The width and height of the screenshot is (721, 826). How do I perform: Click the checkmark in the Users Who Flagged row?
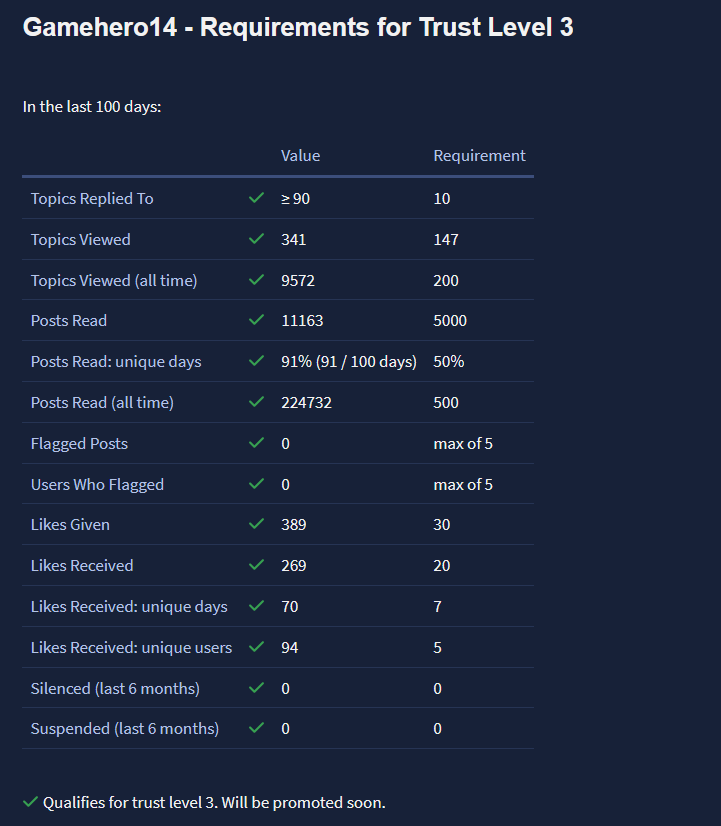[x=256, y=484]
